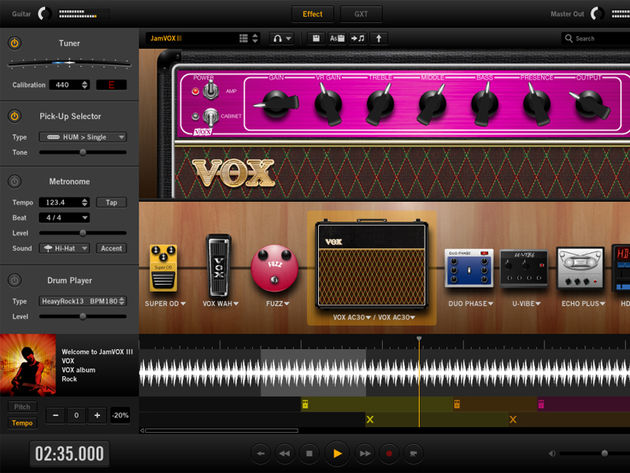Click the play transport button
The image size is (630, 473).
click(x=337, y=453)
